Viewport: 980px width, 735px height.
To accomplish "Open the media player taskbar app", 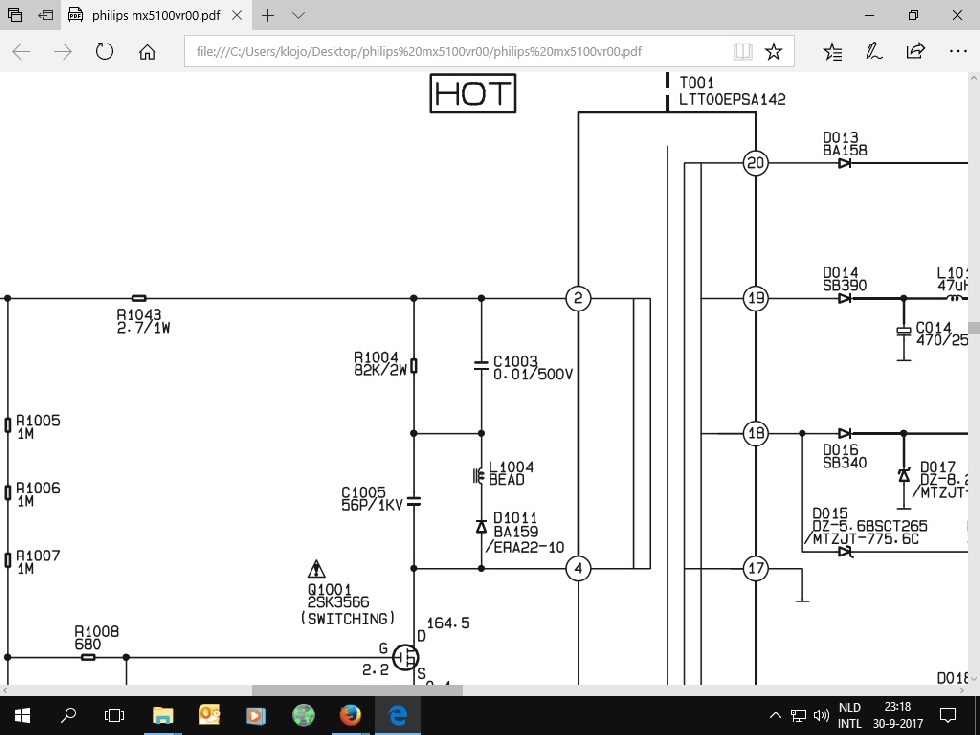I will (256, 715).
